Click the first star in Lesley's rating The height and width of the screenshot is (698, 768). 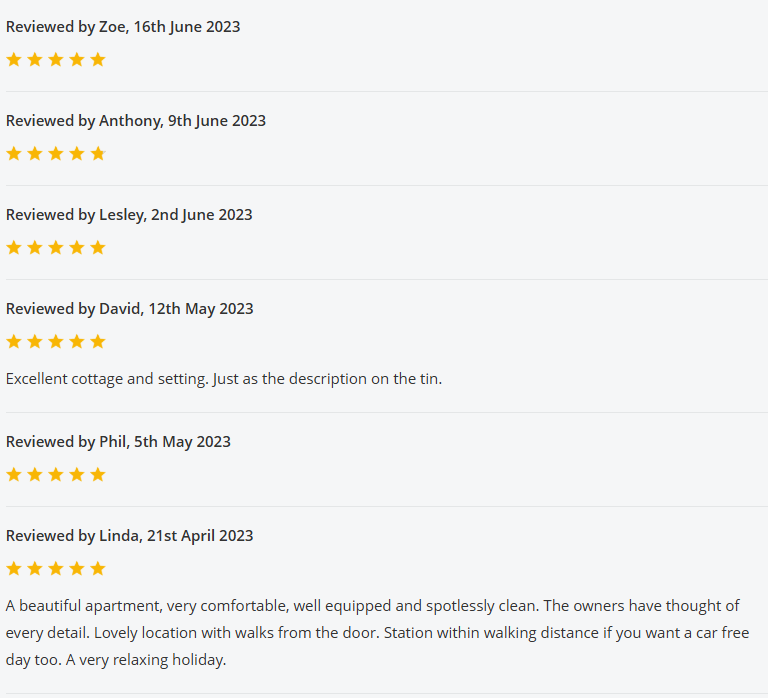pos(14,248)
